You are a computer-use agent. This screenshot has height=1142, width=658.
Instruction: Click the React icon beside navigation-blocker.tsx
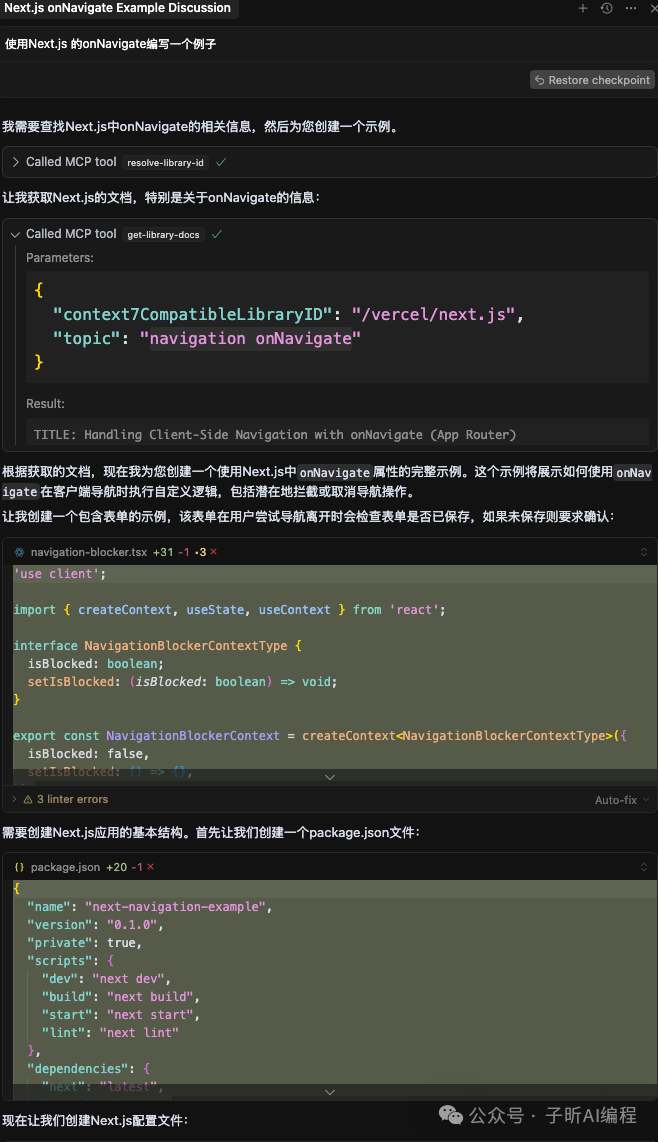tap(19, 552)
